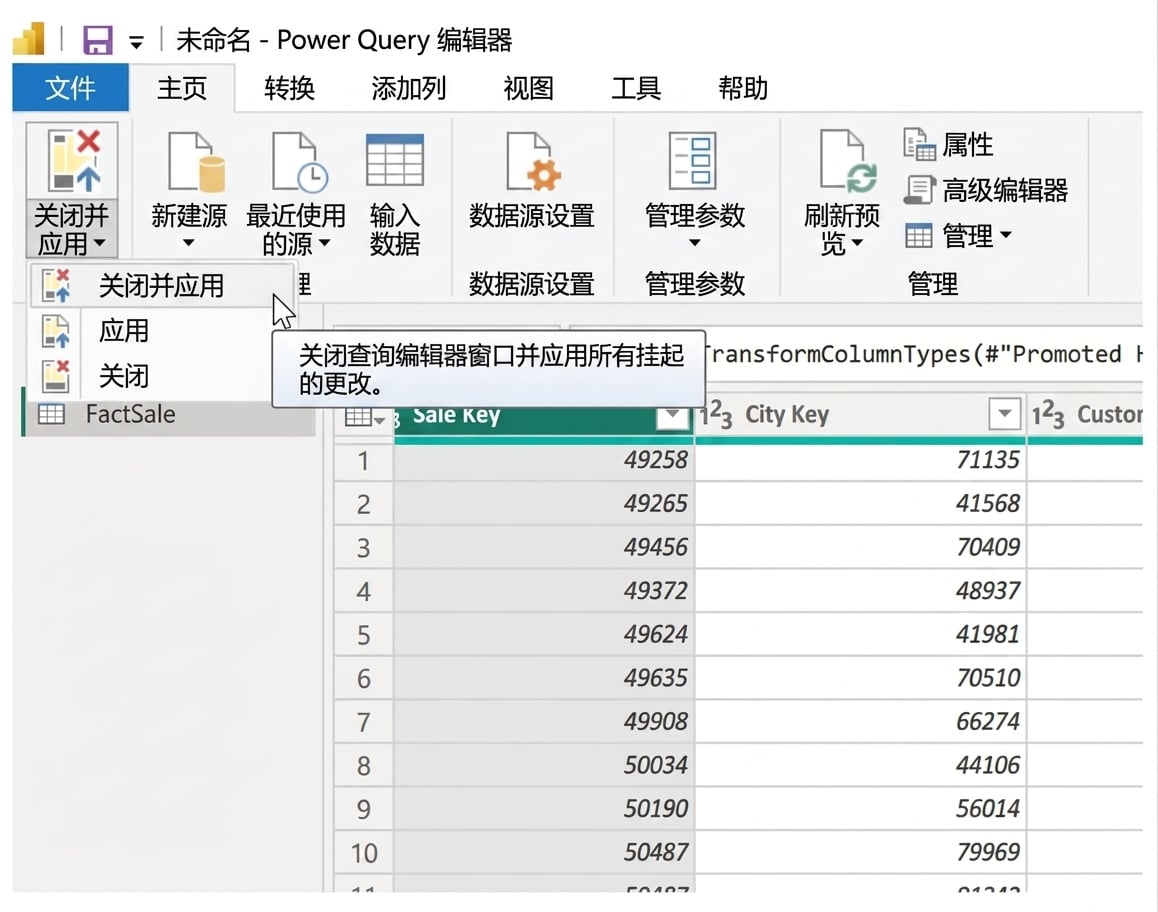
Task: Open 数据源设置 gear icon
Action: point(533,162)
